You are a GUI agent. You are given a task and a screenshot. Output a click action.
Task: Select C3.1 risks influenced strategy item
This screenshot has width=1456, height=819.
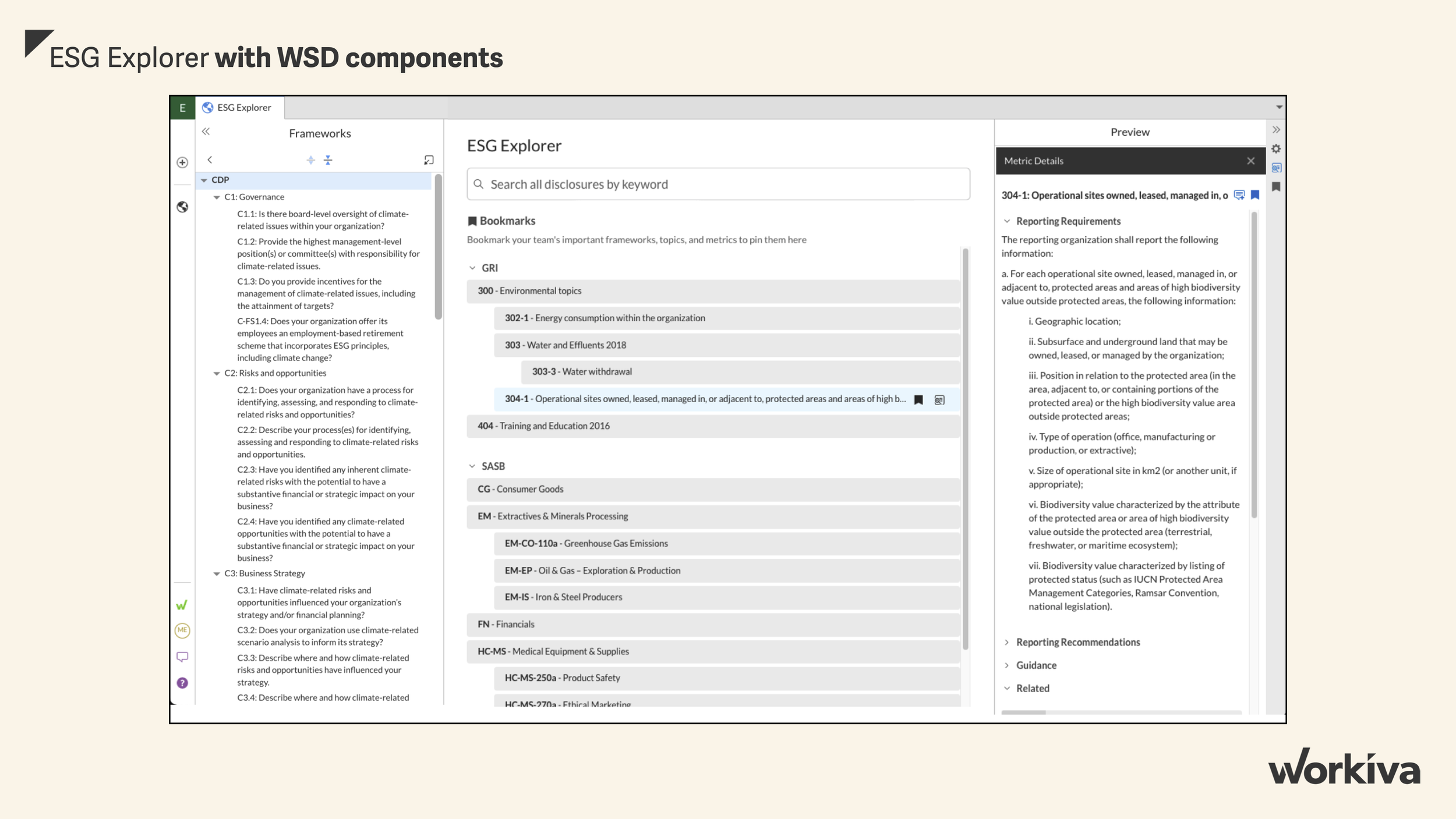tap(319, 602)
